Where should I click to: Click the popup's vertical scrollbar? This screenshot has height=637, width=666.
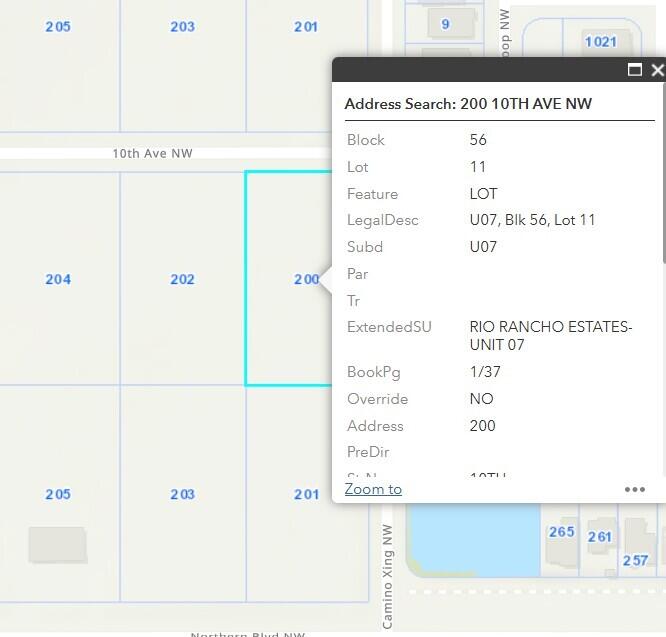click(661, 200)
